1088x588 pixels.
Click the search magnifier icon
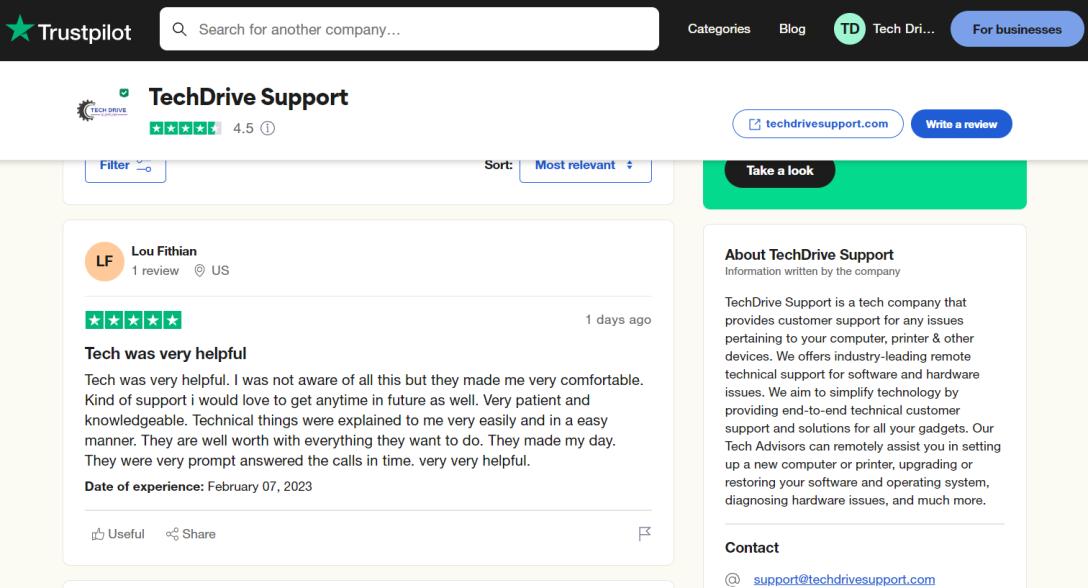[180, 29]
